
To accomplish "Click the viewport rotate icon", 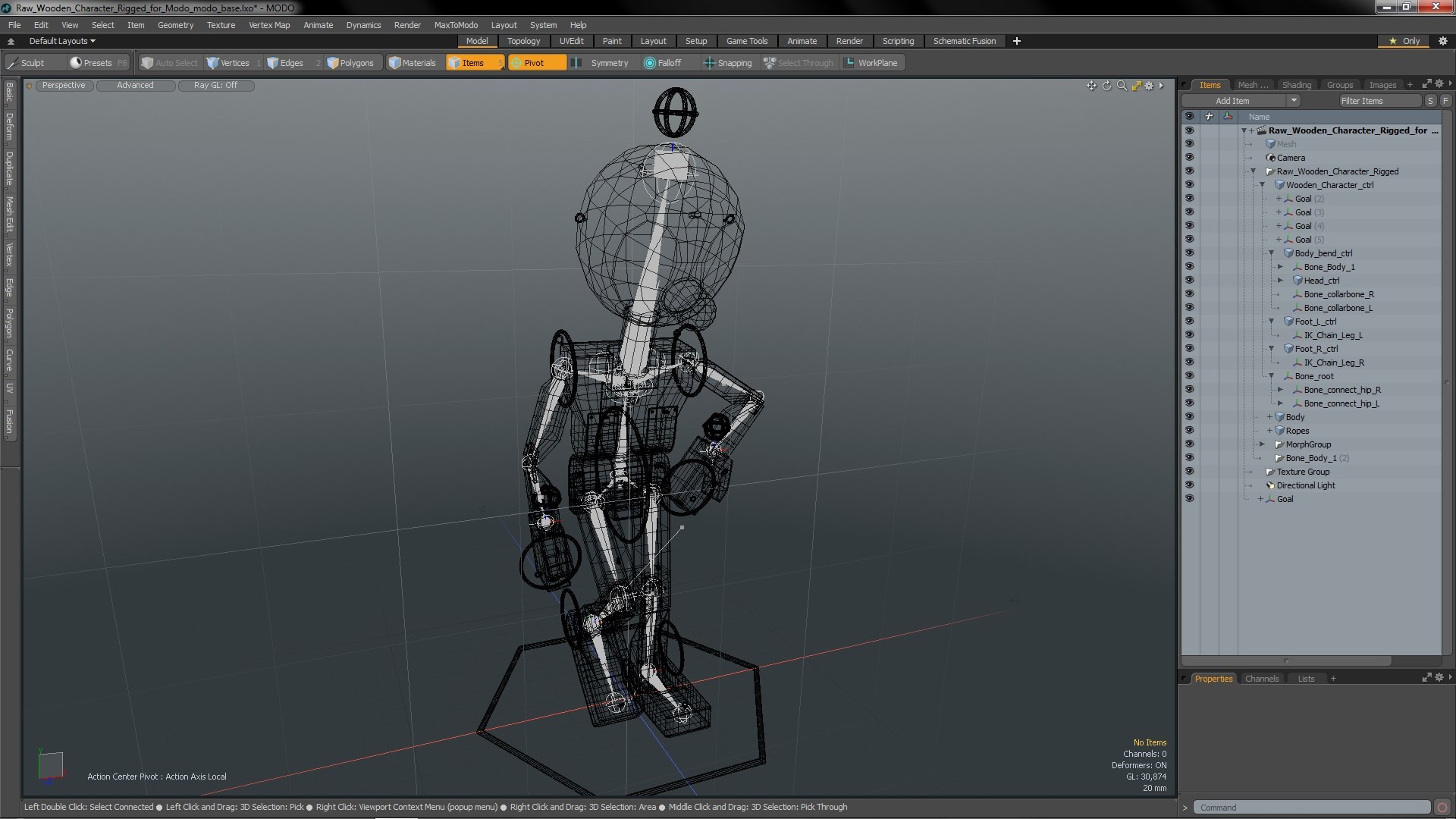I will (1106, 86).
